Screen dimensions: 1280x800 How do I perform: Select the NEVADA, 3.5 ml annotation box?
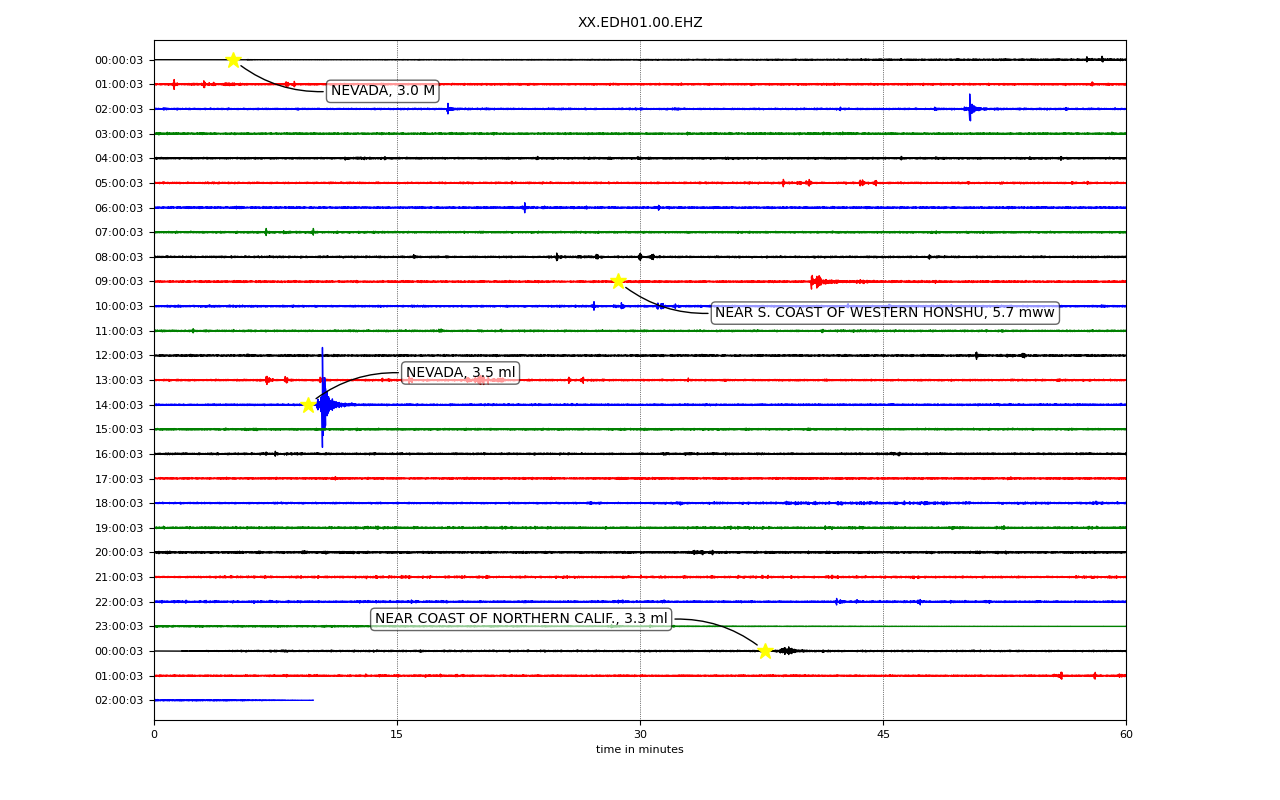point(460,373)
